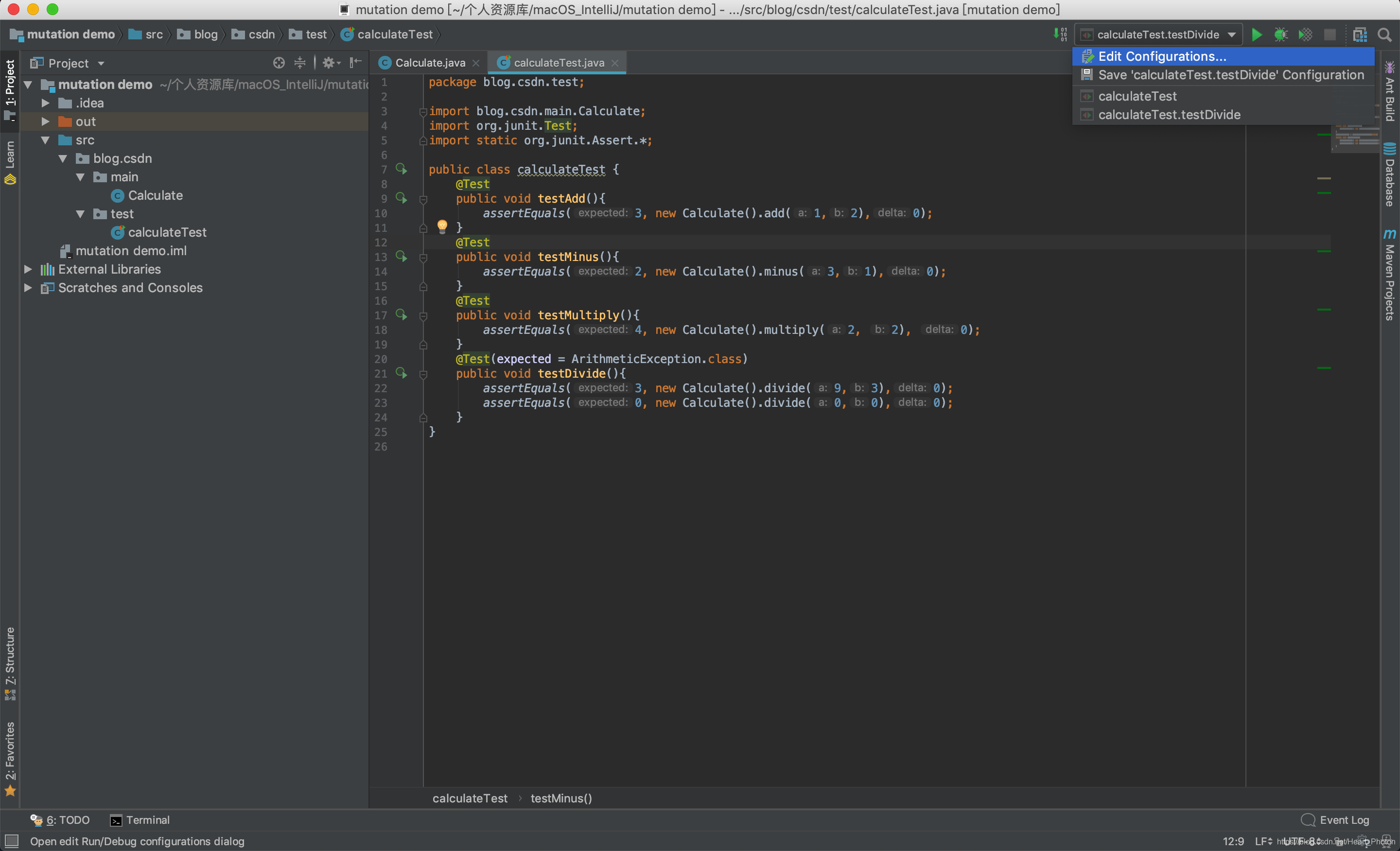The width and height of the screenshot is (1400, 851).
Task: Collapse all in Project panel
Action: [299, 63]
